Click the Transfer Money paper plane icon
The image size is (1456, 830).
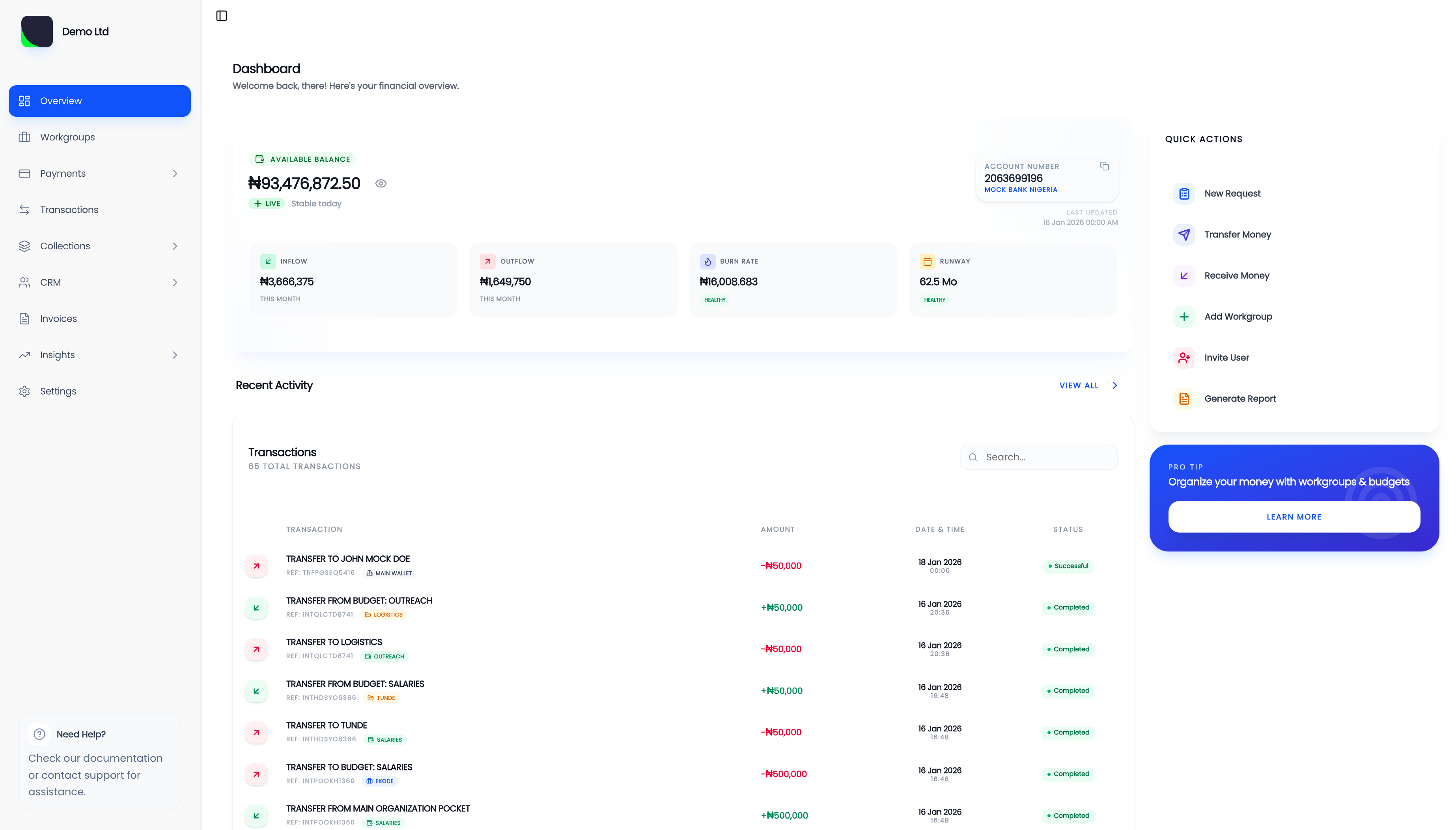(1183, 235)
